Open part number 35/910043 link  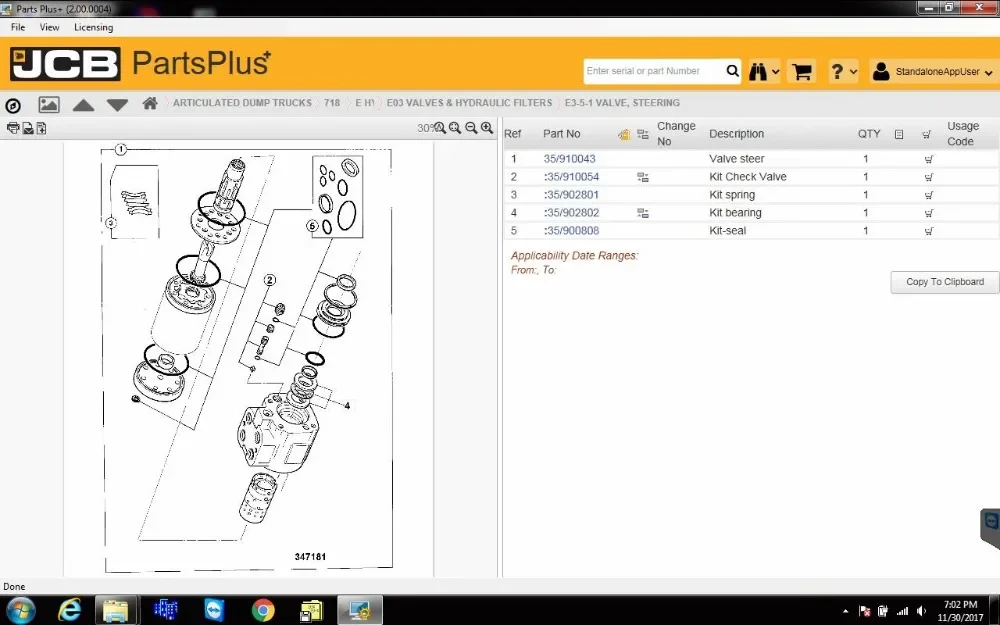[569, 158]
